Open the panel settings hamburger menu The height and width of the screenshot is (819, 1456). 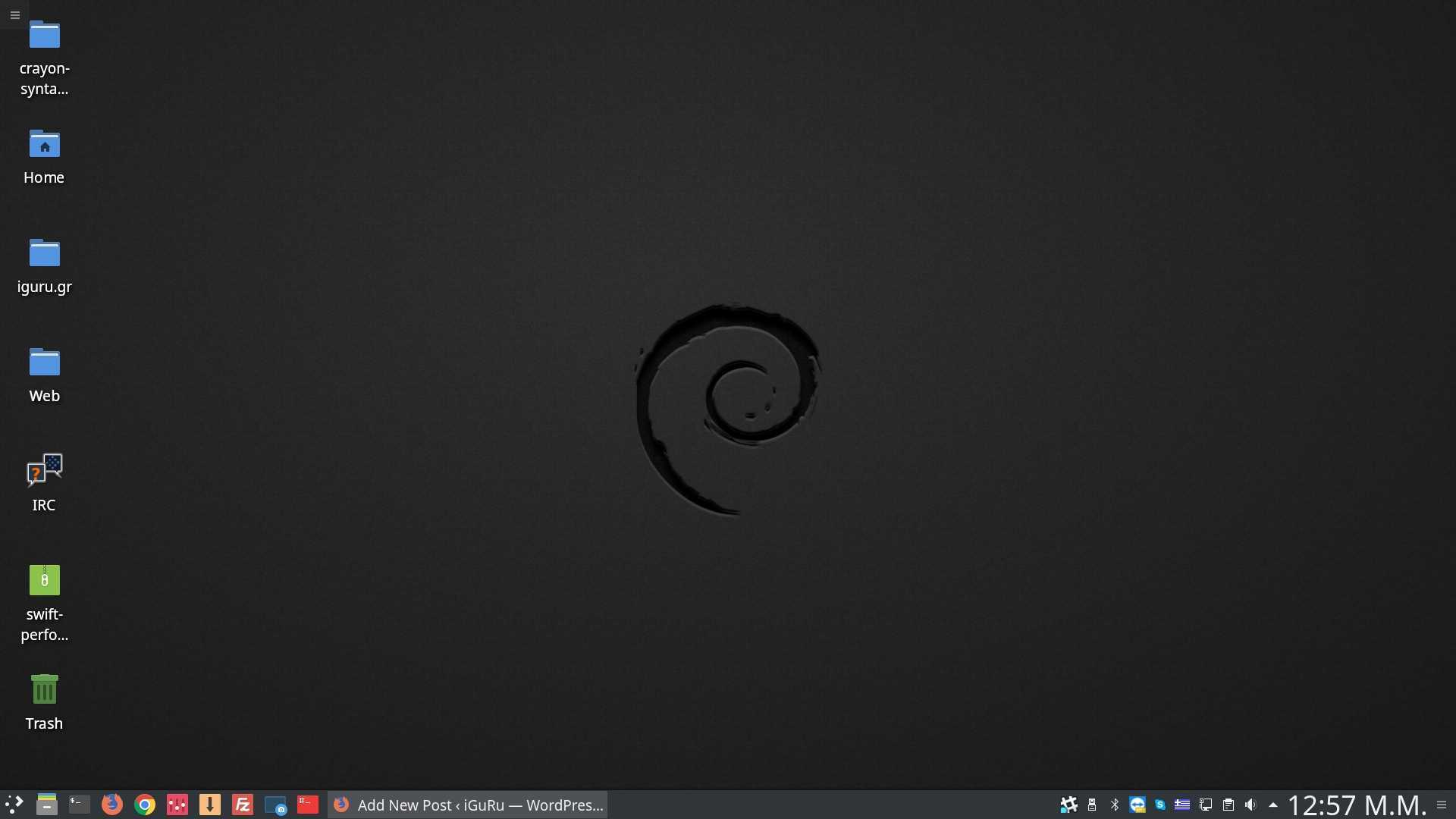pyautogui.click(x=1442, y=805)
